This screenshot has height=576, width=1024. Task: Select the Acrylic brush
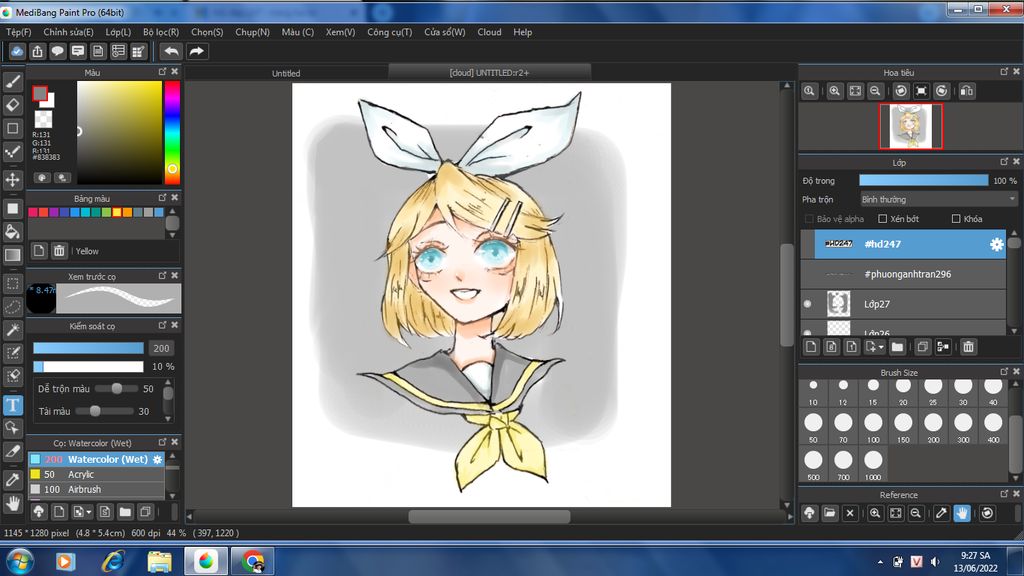tap(96, 474)
